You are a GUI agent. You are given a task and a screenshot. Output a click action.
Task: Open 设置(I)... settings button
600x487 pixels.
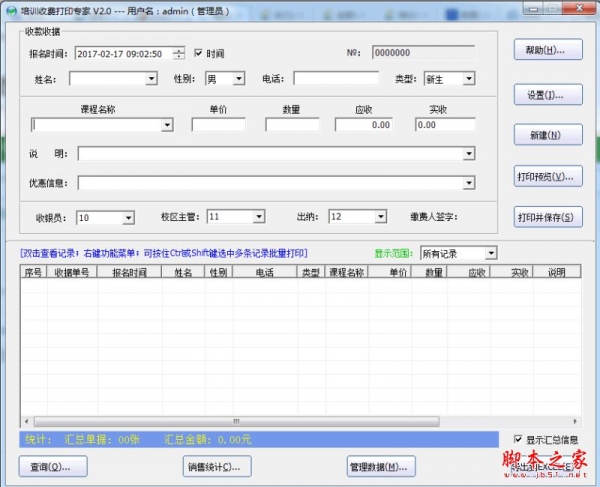pos(548,94)
